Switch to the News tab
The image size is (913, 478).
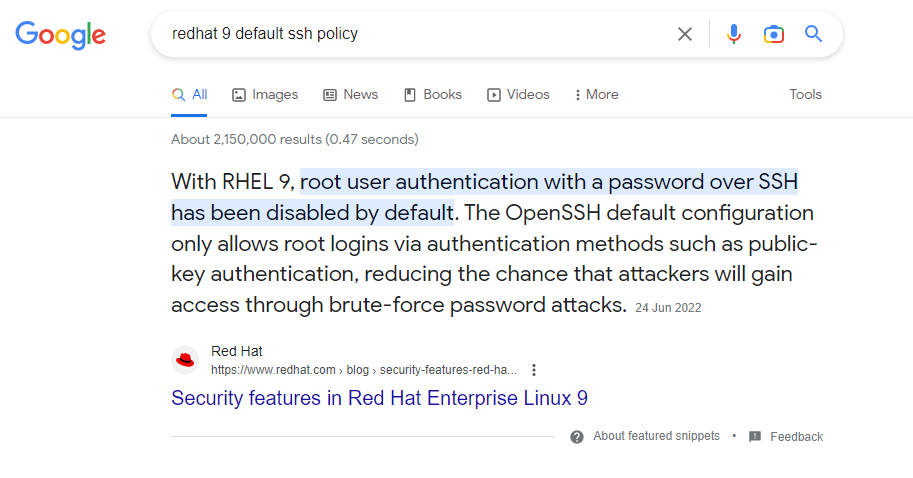351,94
